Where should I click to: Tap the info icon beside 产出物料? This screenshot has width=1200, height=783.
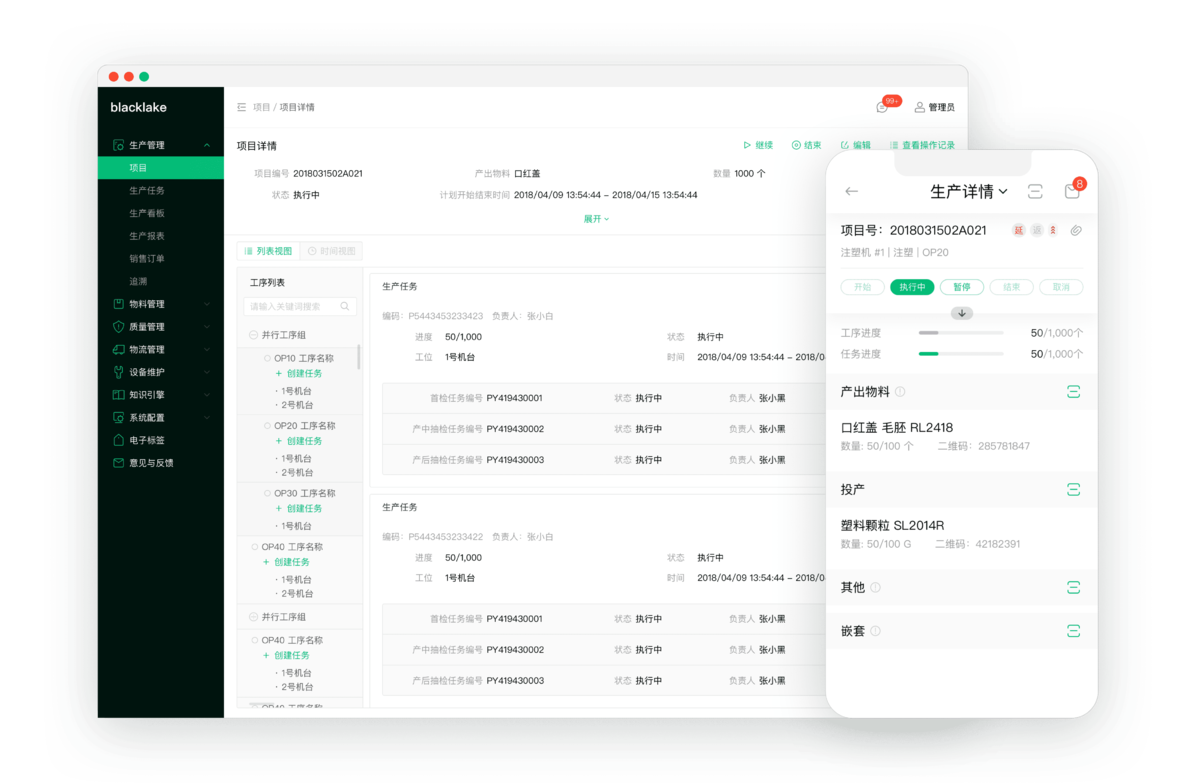900,392
